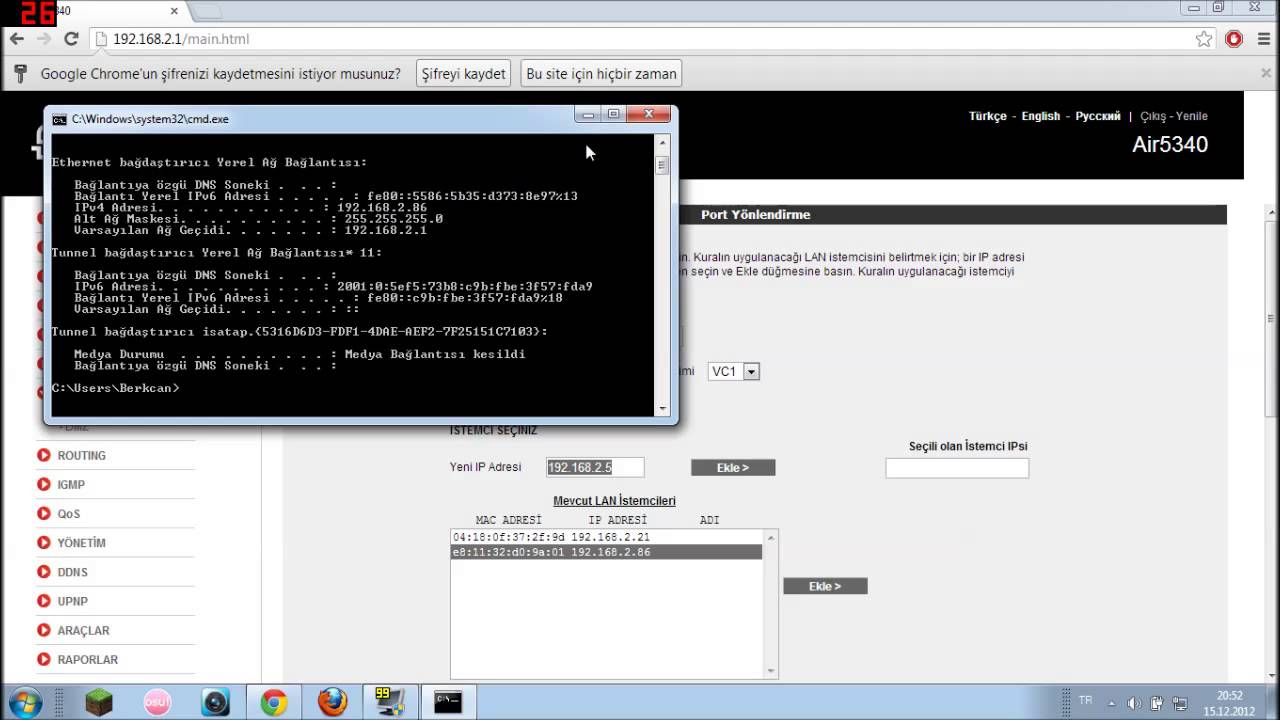The height and width of the screenshot is (720, 1280).
Task: Open the RAPORLAR menu section
Action: point(87,659)
